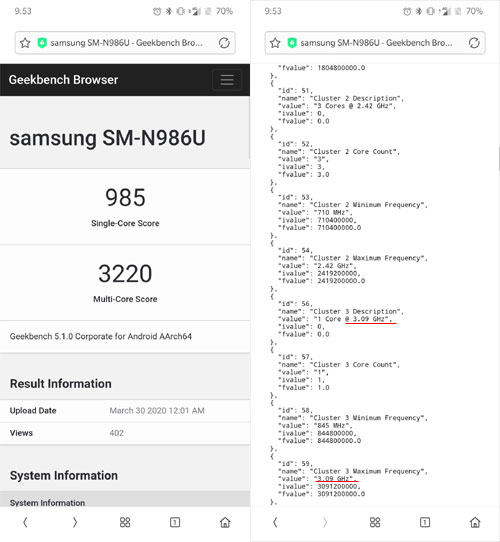Tap the System Information table header row
The height and width of the screenshot is (542, 500).
point(125,500)
